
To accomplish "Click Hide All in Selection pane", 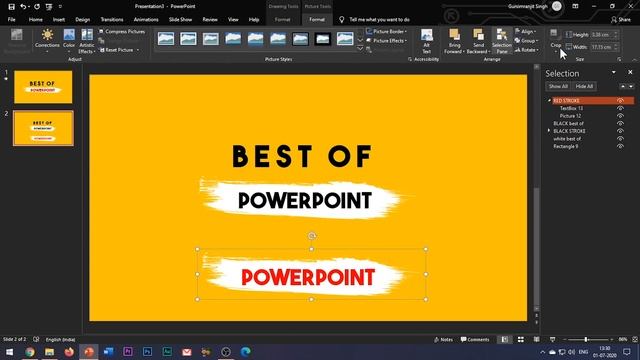I will (584, 86).
